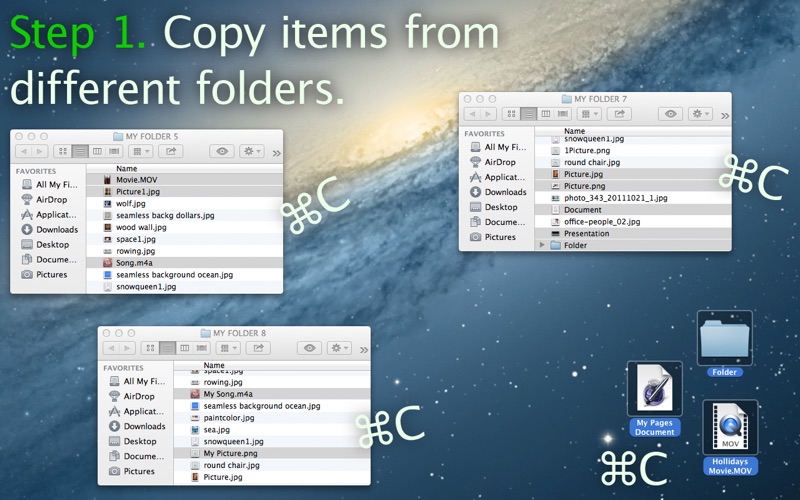
Task: Open Arrange dropdown in MY FOLDER 7 window
Action: click(589, 114)
